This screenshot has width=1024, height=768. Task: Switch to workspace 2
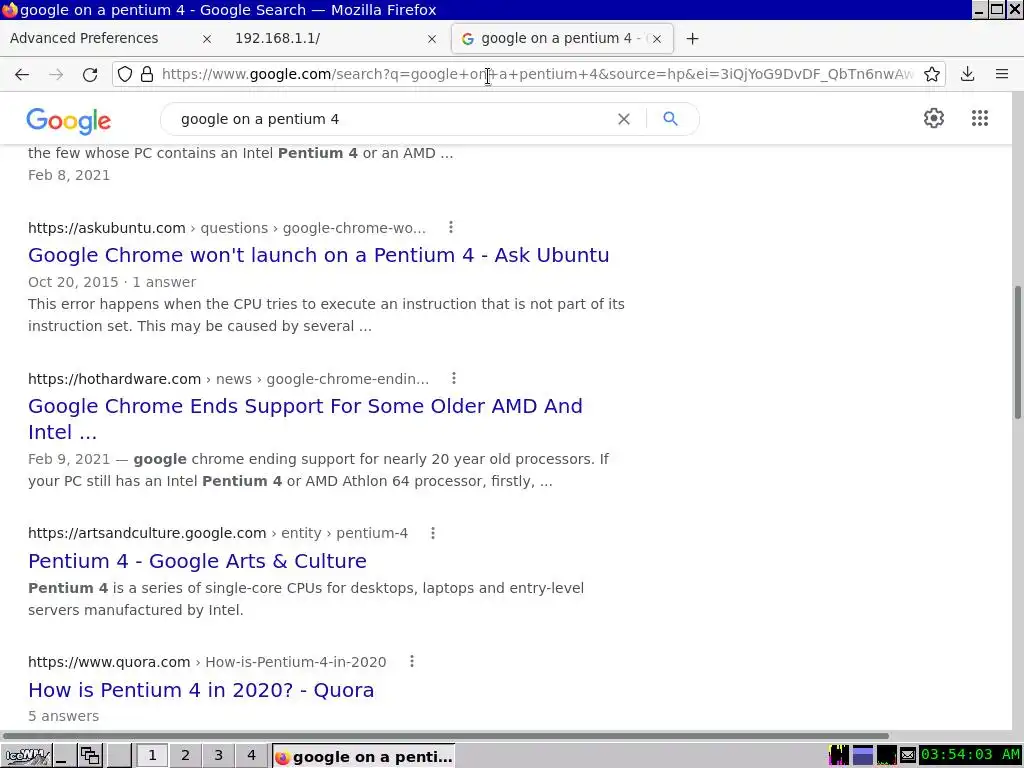click(x=185, y=756)
